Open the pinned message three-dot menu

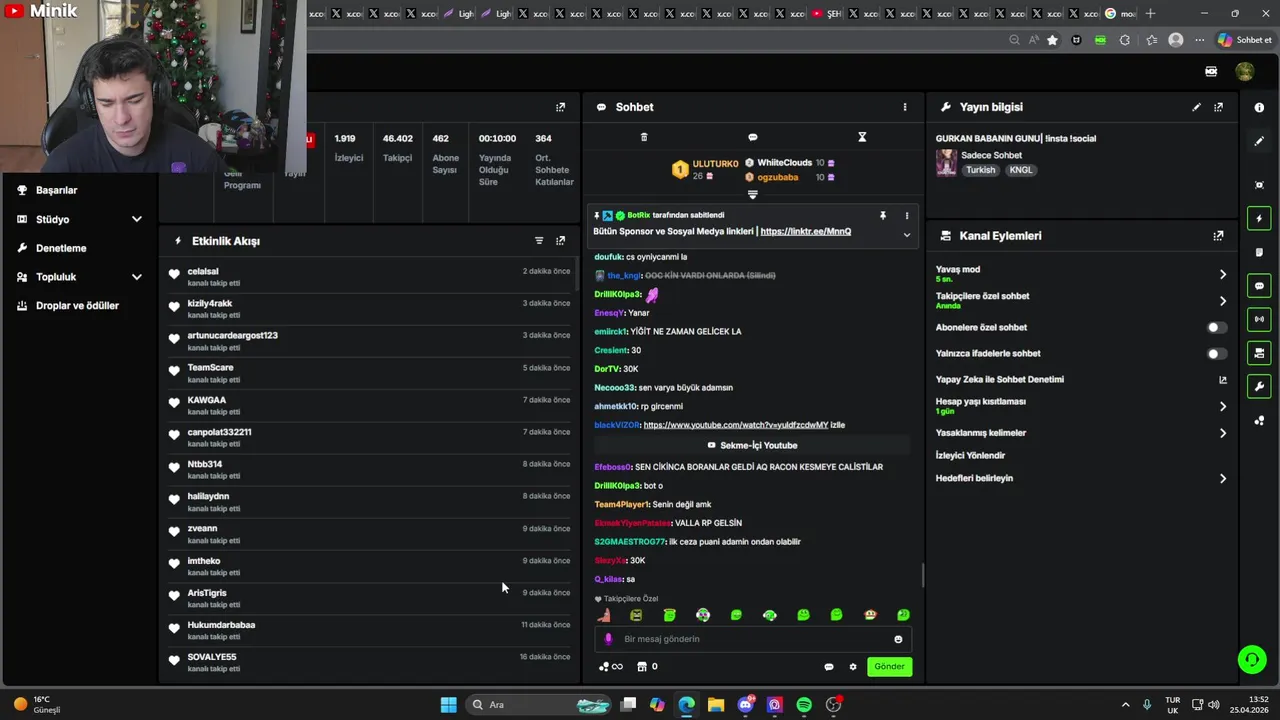[907, 215]
